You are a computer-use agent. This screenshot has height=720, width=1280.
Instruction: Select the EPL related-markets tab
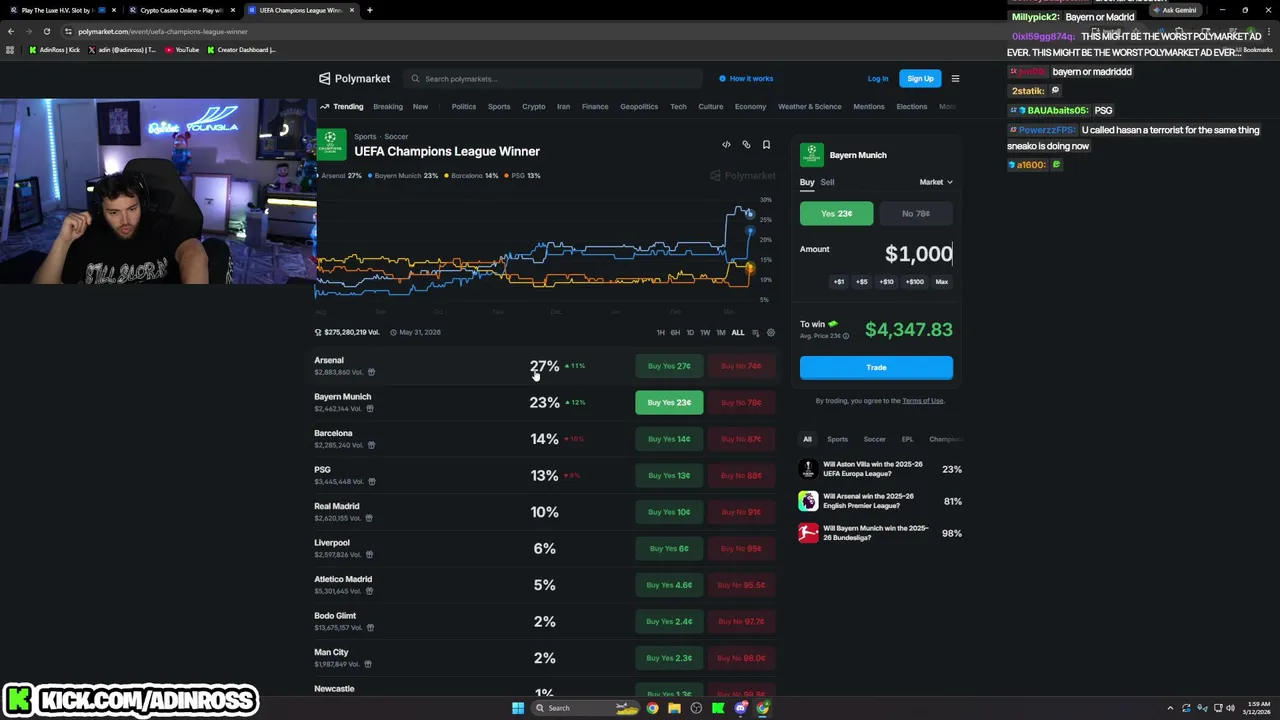click(x=907, y=439)
